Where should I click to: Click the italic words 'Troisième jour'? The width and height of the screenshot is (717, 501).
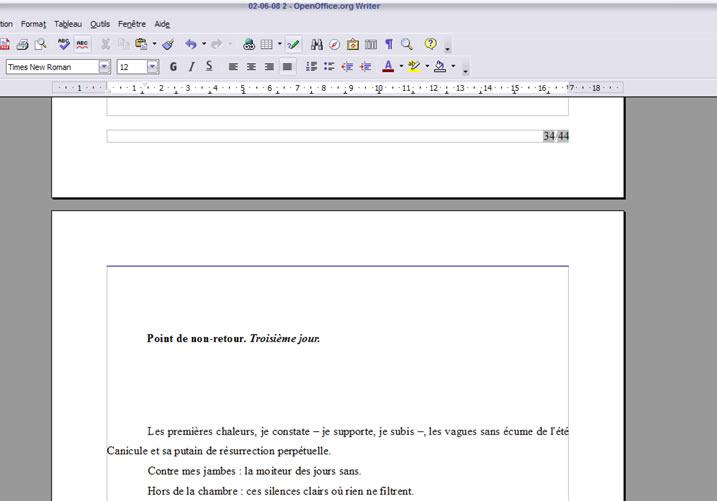coord(284,339)
